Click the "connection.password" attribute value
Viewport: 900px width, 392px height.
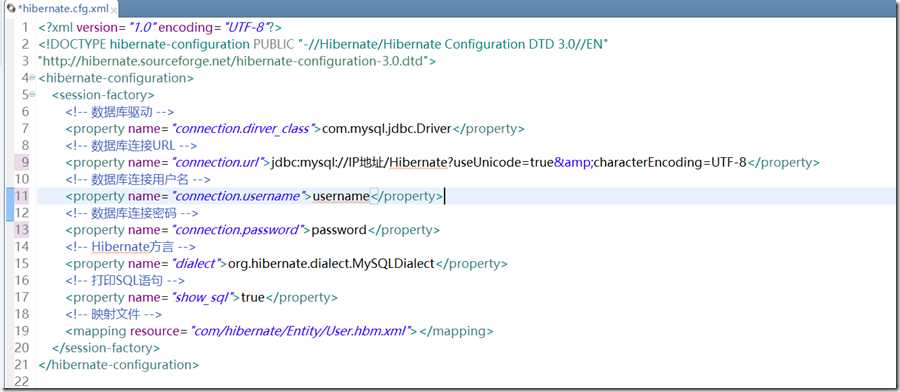[x=238, y=230]
